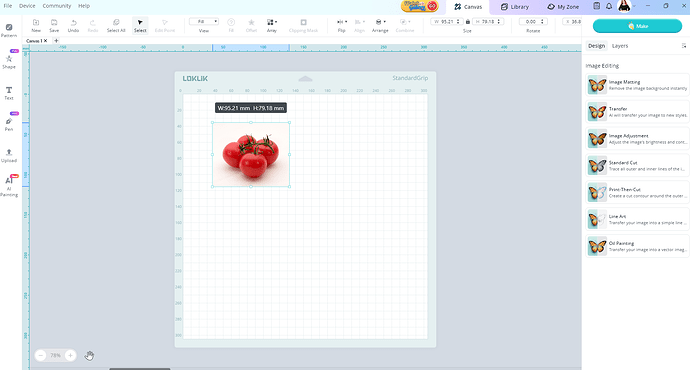Choose the Line Art option

[637, 219]
